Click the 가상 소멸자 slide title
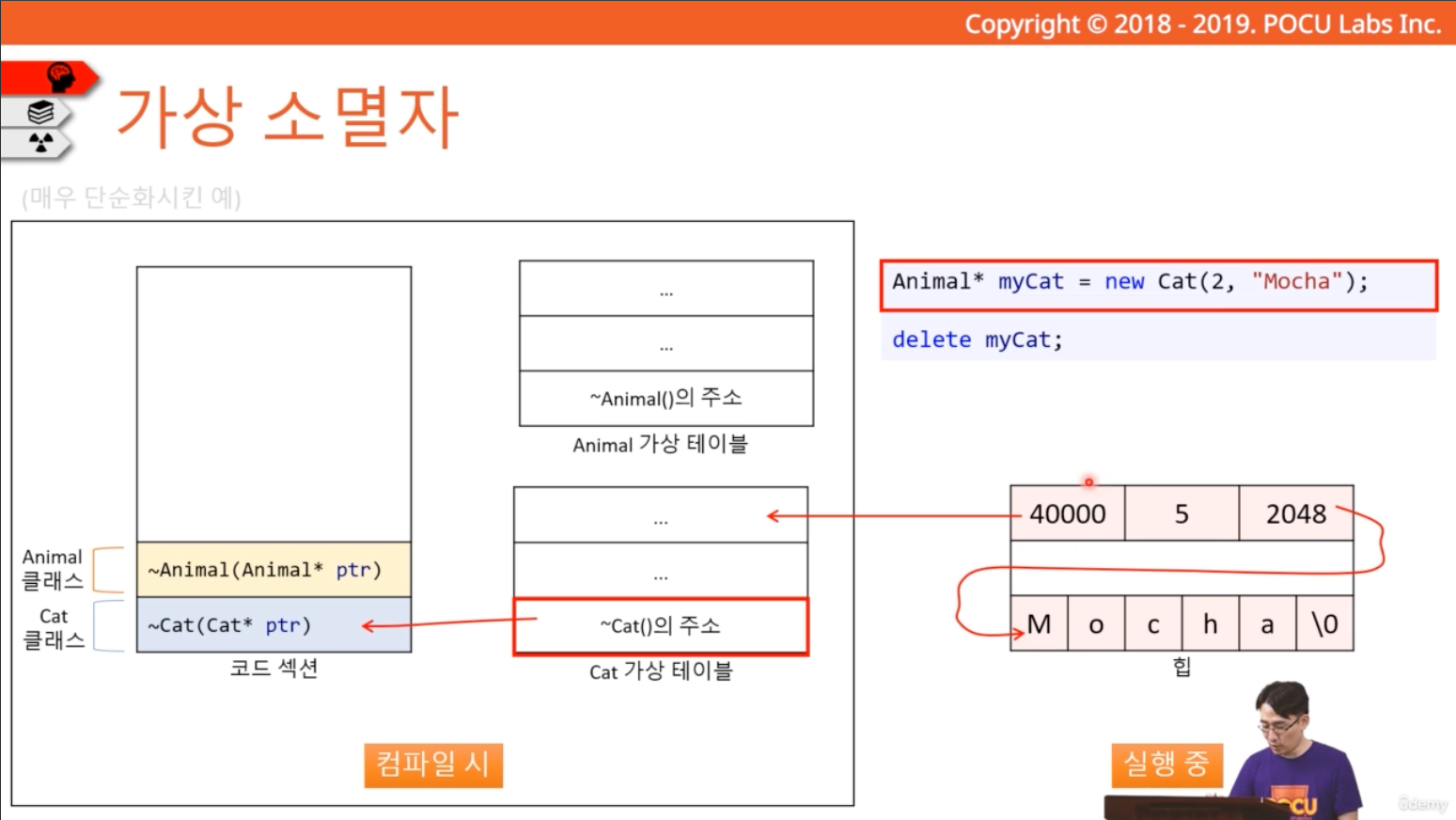Screen dimensions: 1456x820 pos(287,117)
